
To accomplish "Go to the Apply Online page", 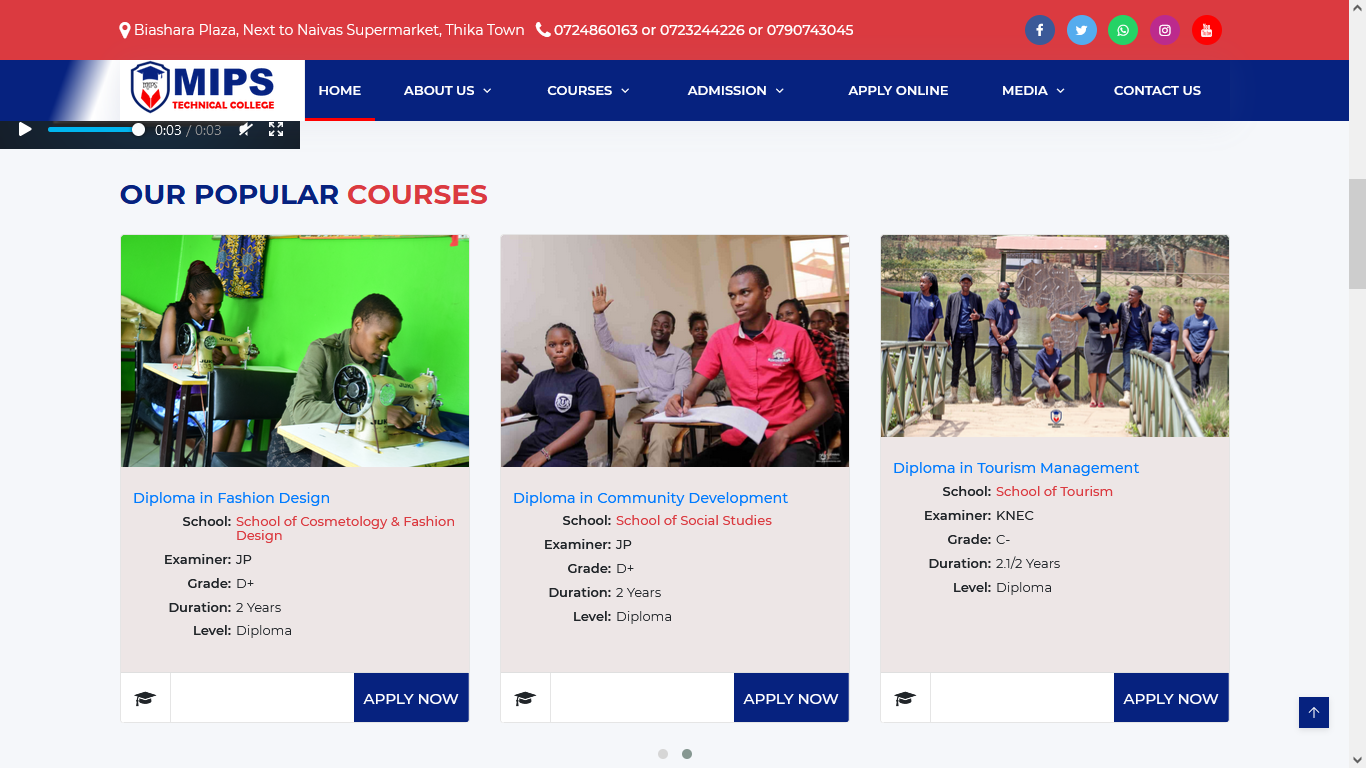I will (898, 90).
